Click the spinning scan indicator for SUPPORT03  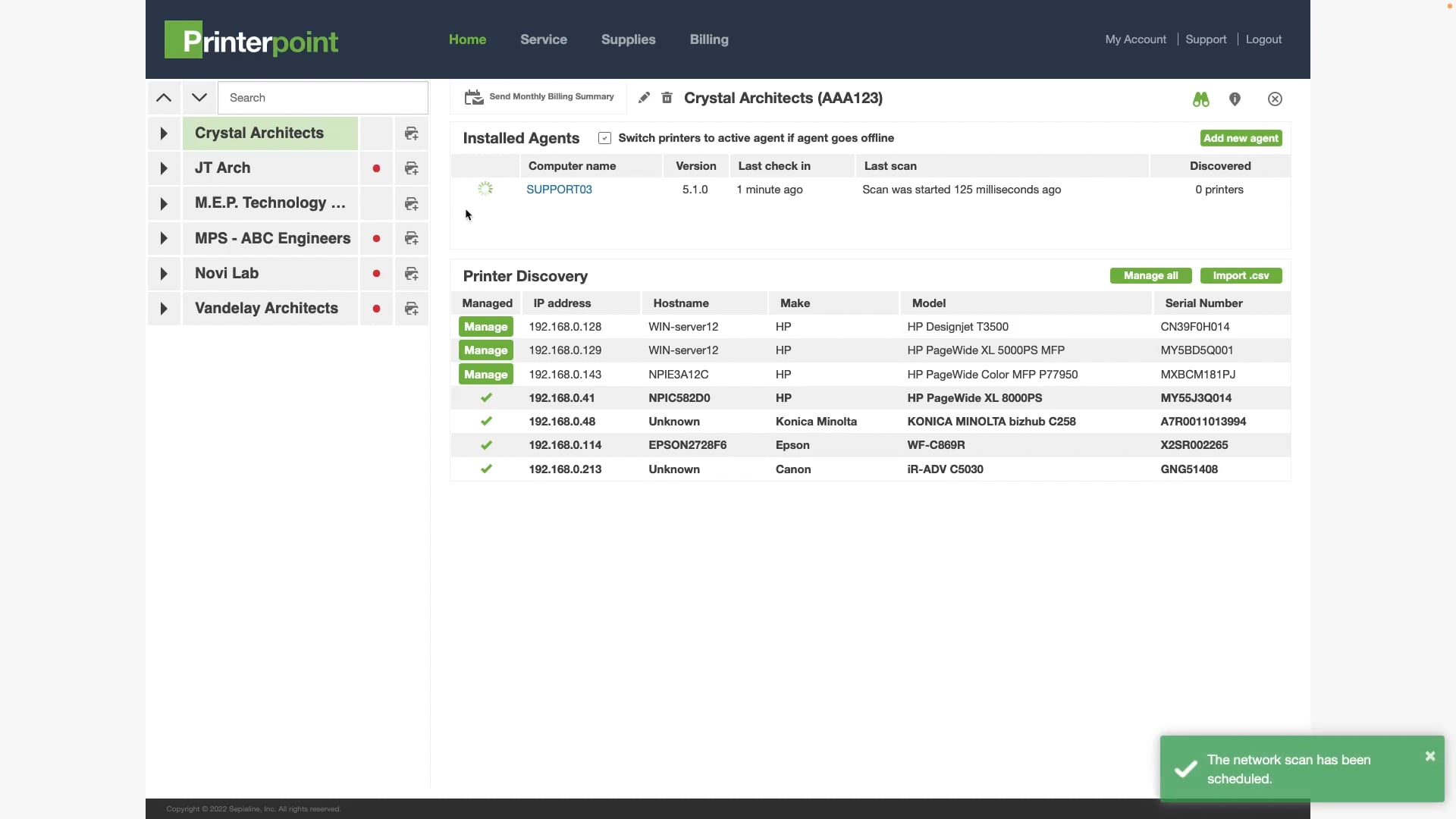485,189
